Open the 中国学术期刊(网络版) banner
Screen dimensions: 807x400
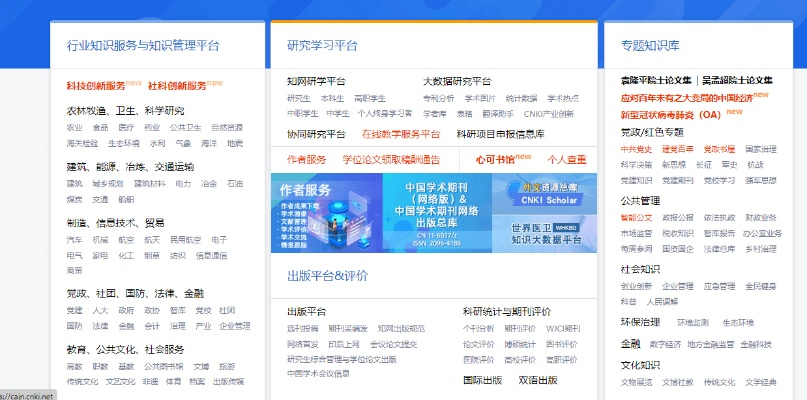click(437, 213)
